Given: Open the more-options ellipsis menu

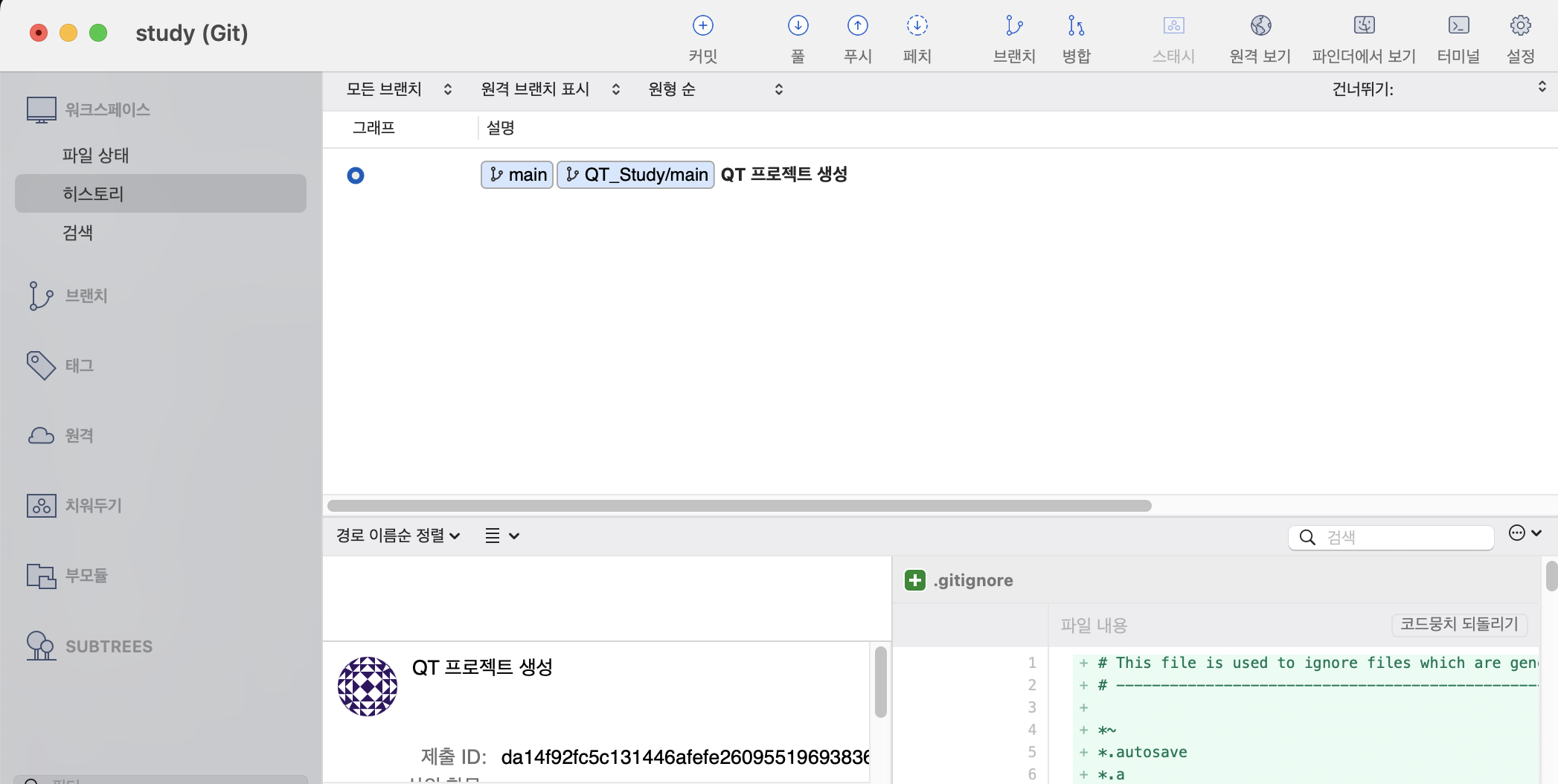Looking at the screenshot, I should [1525, 533].
